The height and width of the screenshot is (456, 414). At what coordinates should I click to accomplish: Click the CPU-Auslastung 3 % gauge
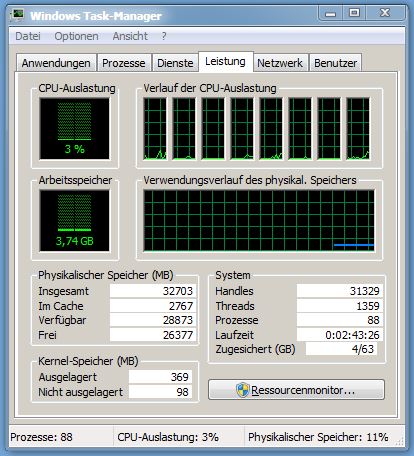pyautogui.click(x=74, y=128)
